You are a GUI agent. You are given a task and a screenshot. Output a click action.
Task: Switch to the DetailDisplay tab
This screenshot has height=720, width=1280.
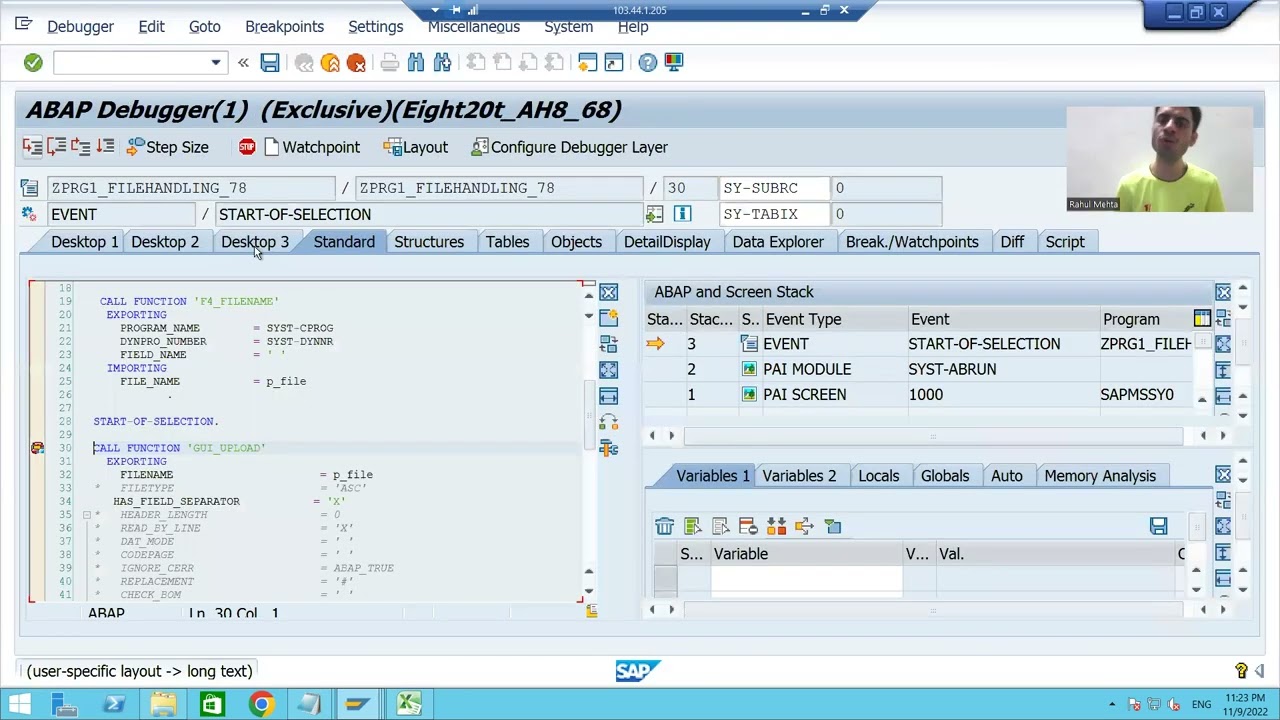coord(667,242)
